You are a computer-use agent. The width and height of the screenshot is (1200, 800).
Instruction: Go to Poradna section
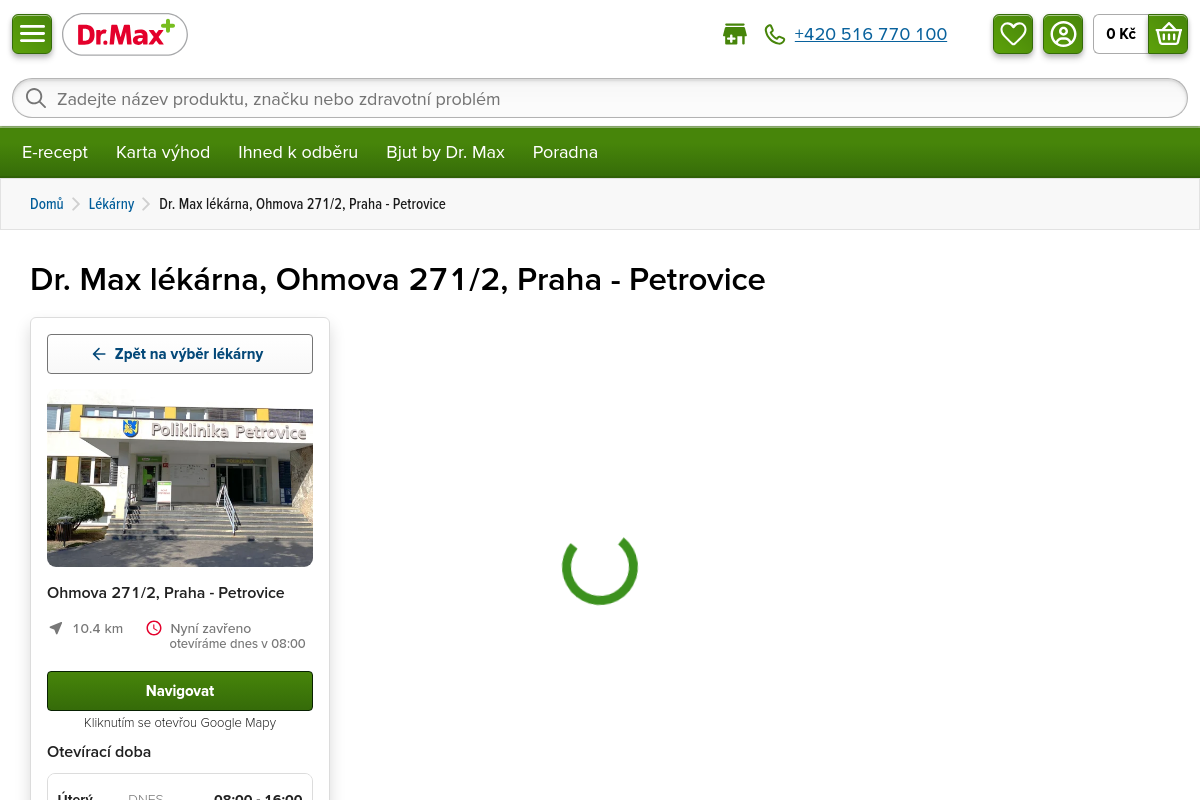565,152
